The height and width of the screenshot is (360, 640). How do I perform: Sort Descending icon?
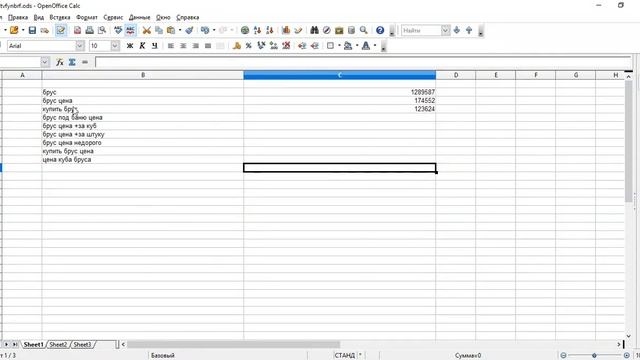click(269, 30)
